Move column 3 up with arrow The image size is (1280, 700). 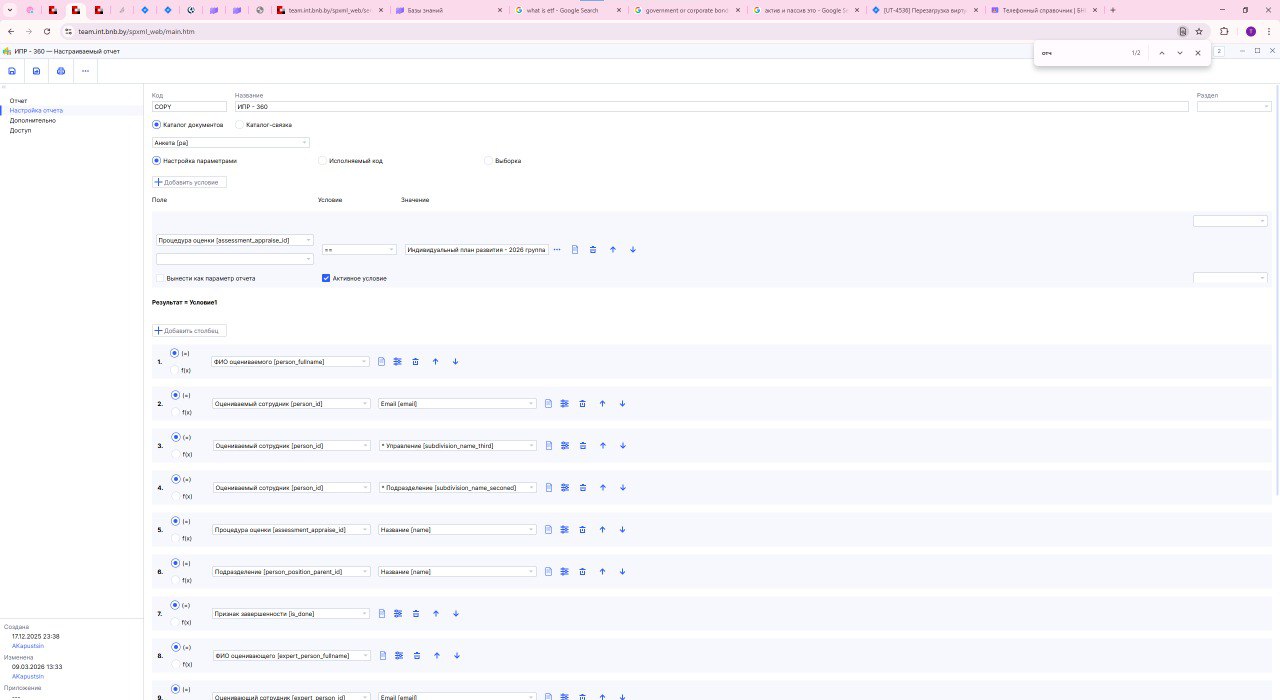tap(603, 446)
